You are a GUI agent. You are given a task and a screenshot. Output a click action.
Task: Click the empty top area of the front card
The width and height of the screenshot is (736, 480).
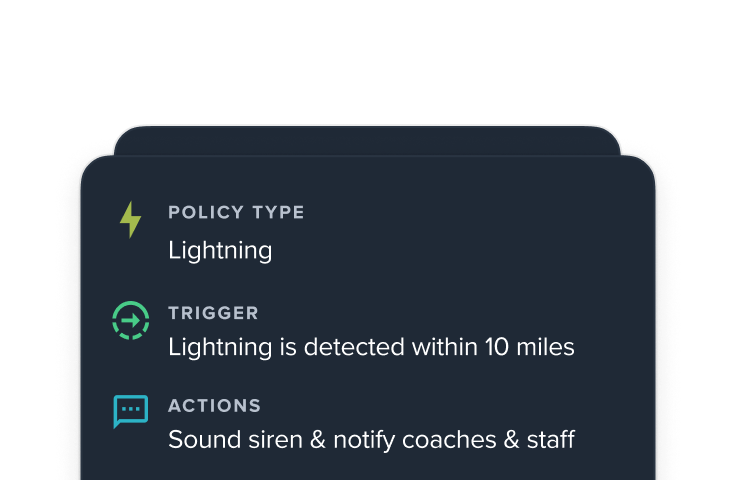368,178
